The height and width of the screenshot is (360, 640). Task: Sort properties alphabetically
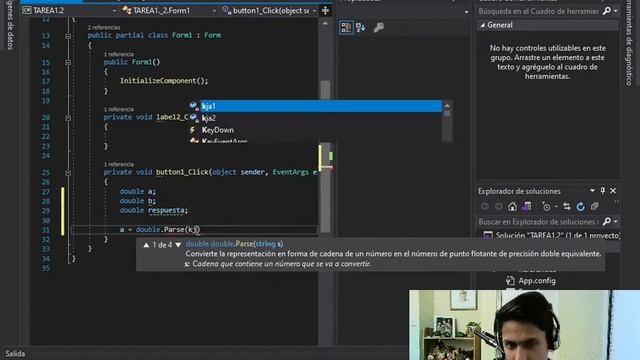pos(361,27)
